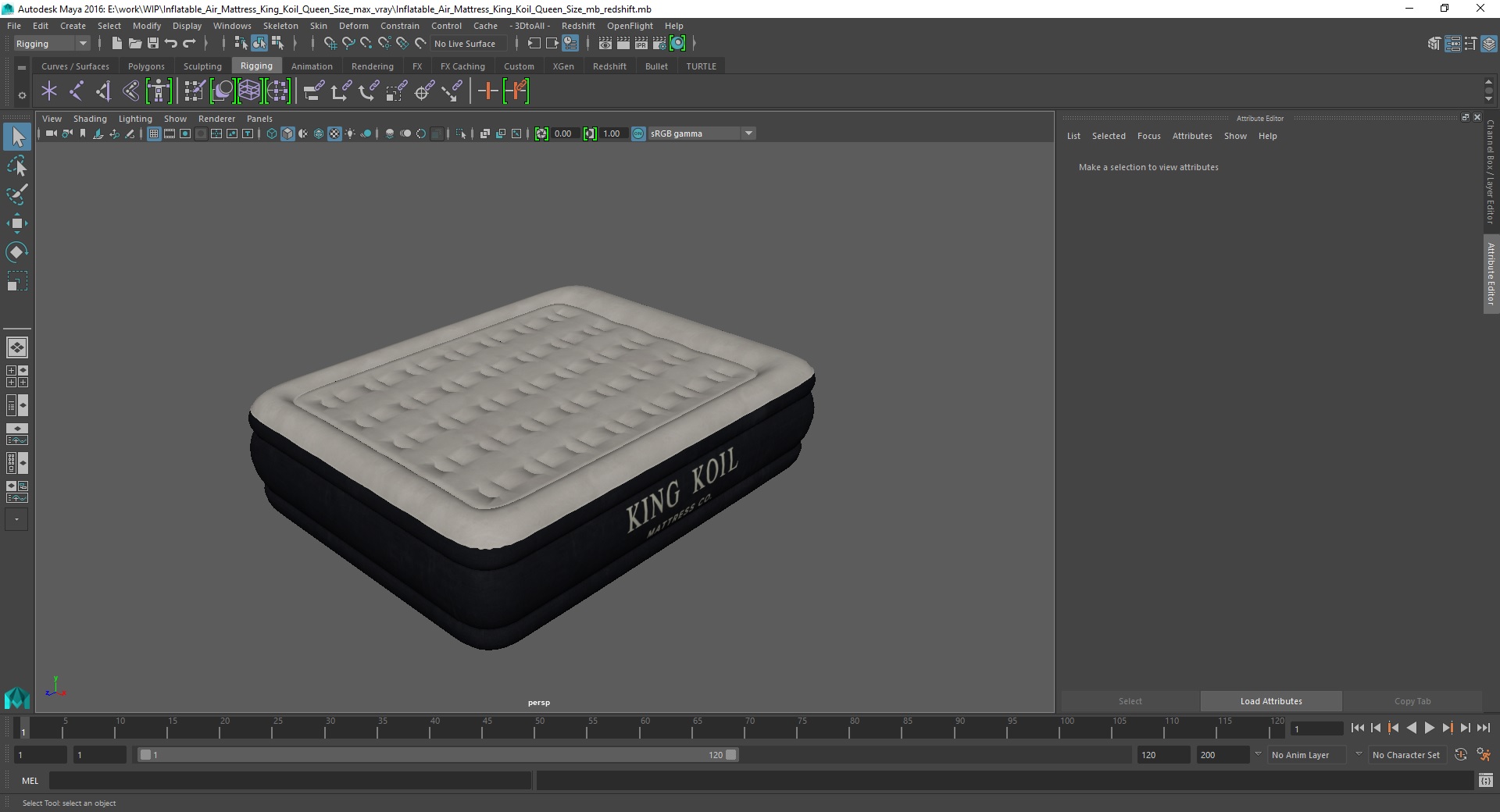This screenshot has width=1500, height=812.
Task: Open the shelf options gear menu
Action: [22, 95]
